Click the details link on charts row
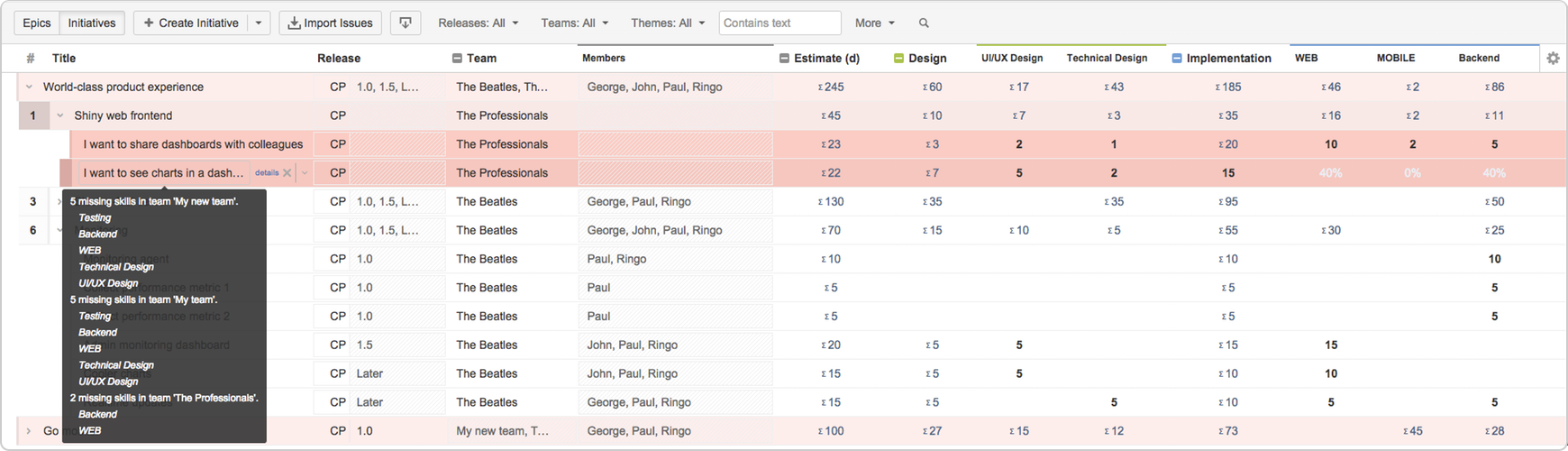 (x=266, y=172)
